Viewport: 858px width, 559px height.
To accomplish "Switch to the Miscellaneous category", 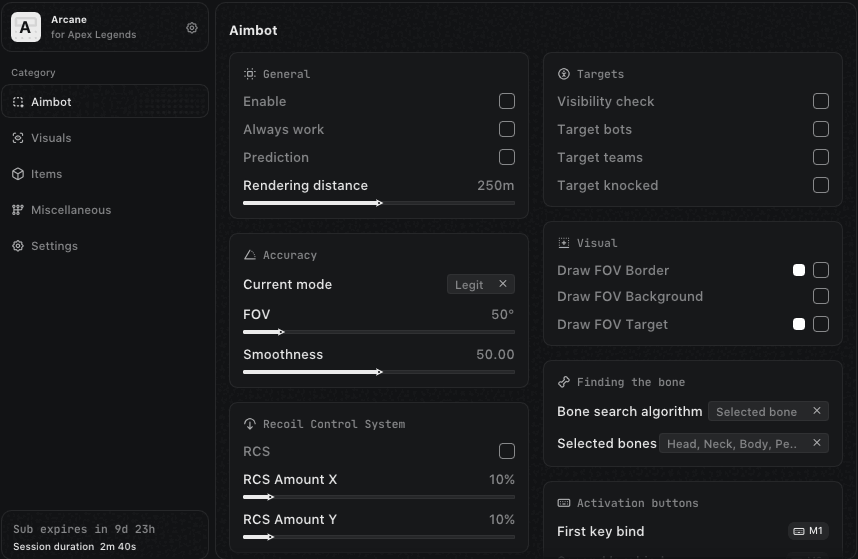I will (x=105, y=210).
